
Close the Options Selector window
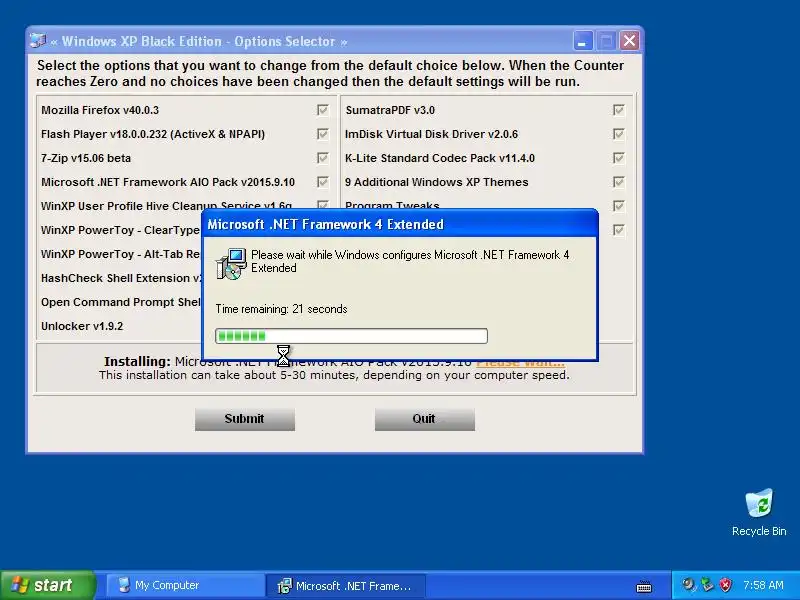coord(630,40)
